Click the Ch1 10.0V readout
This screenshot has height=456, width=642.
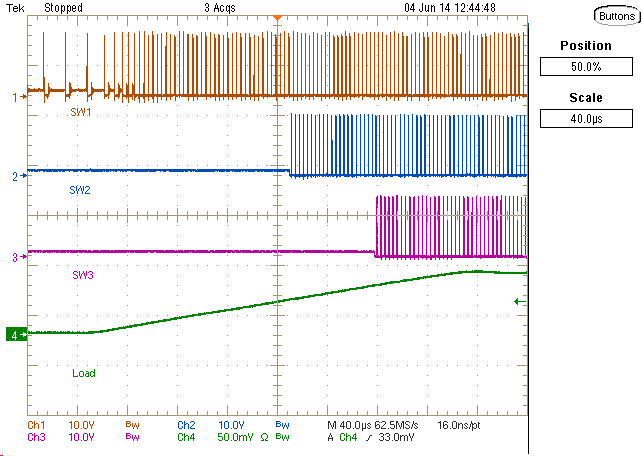(60, 425)
